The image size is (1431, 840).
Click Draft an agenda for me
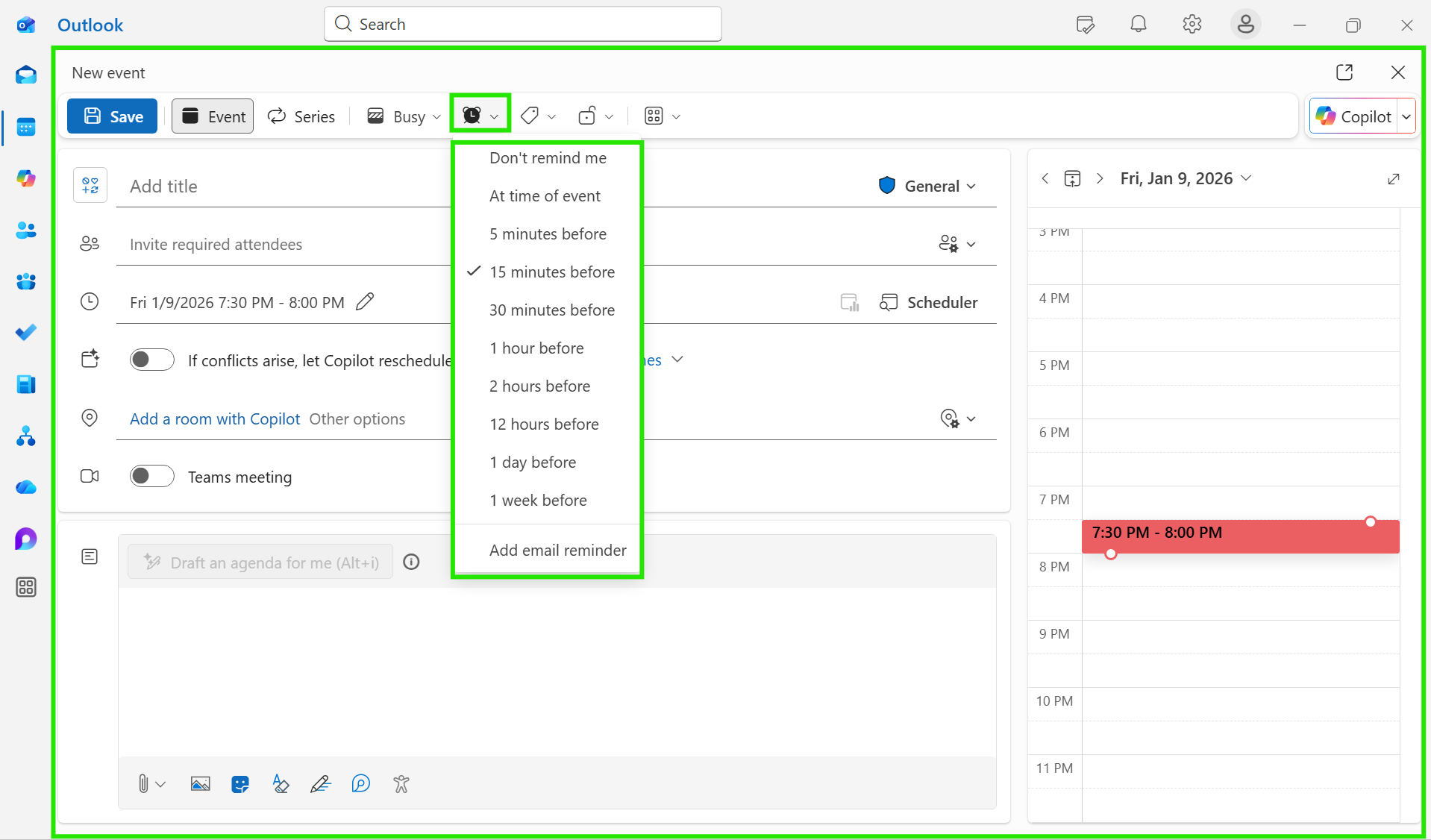coord(260,562)
